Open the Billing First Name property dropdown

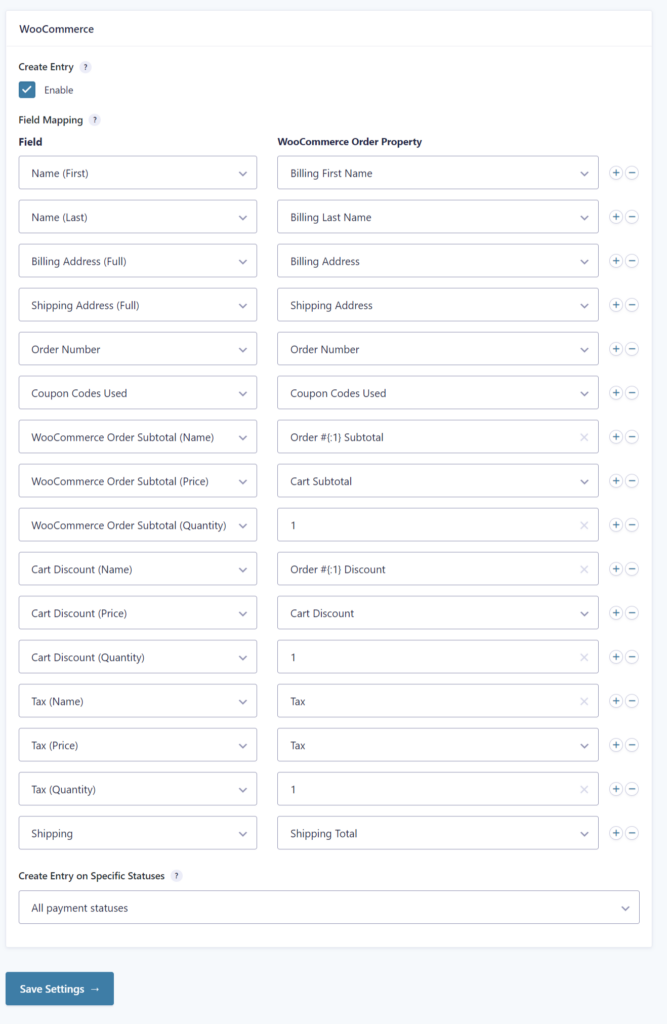437,173
